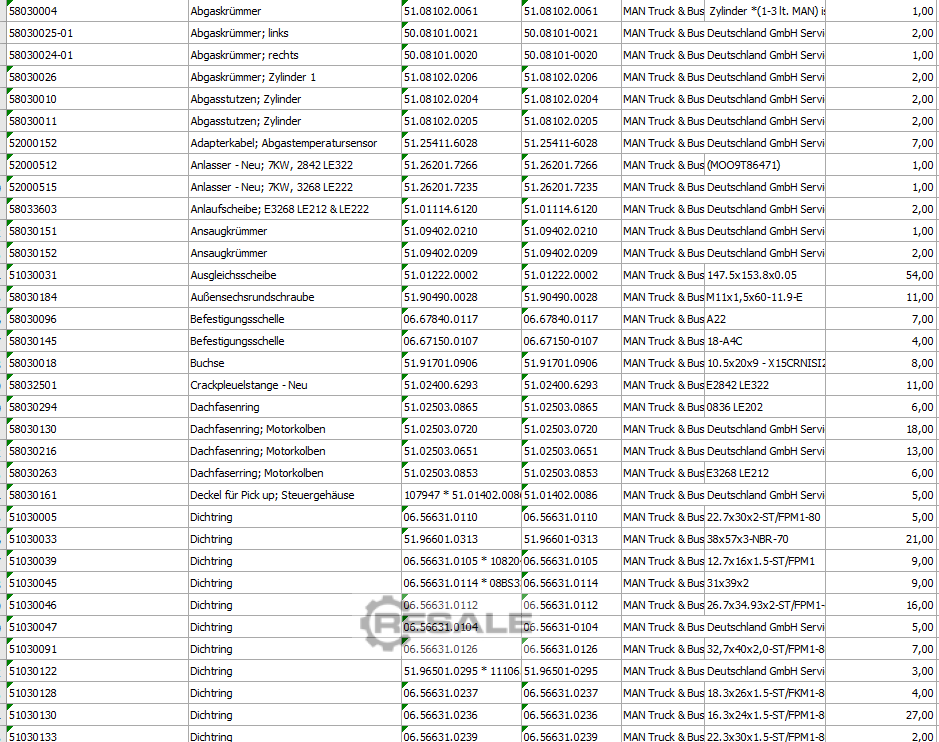Select the 'Ausgleichsscheibe' description cell
The width and height of the screenshot is (939, 742).
point(294,275)
